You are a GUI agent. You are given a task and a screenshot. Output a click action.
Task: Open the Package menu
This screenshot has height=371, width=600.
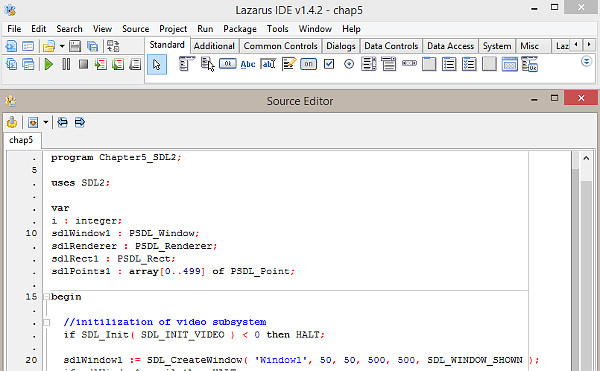click(240, 29)
